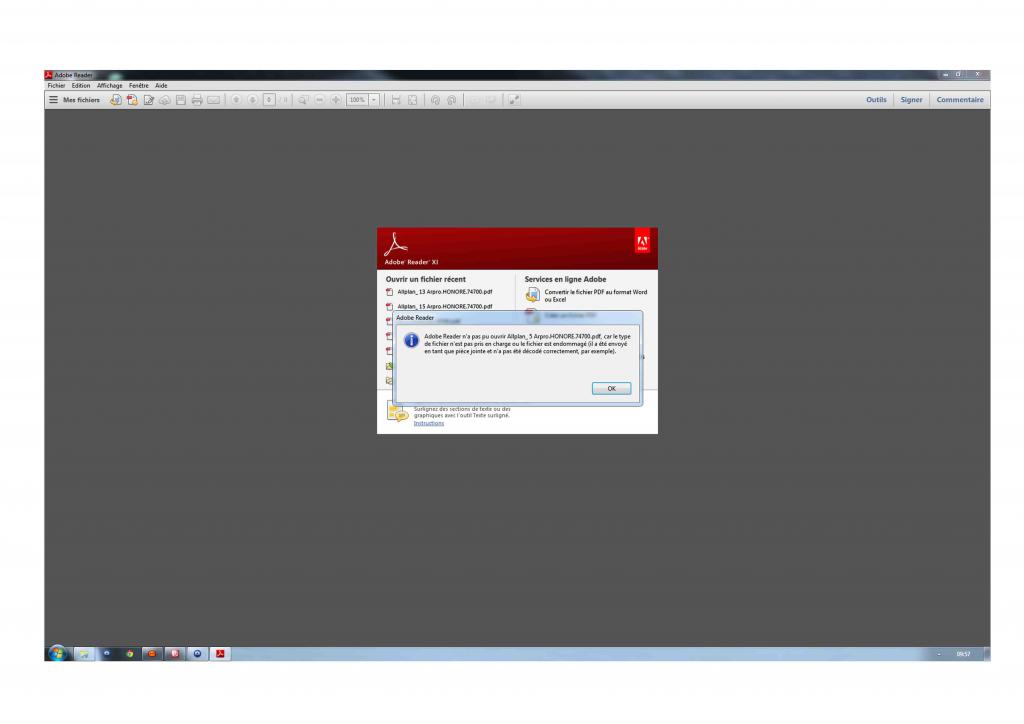Click the highlight tip sticky note icon

pos(397,413)
